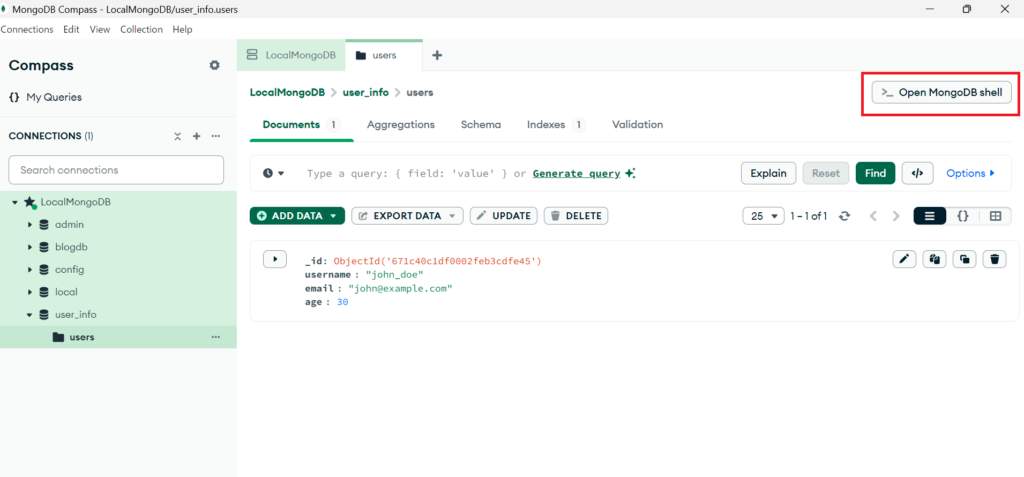1024x477 pixels.
Task: Click the LocalMongoDB favorite star icon
Action: point(30,203)
